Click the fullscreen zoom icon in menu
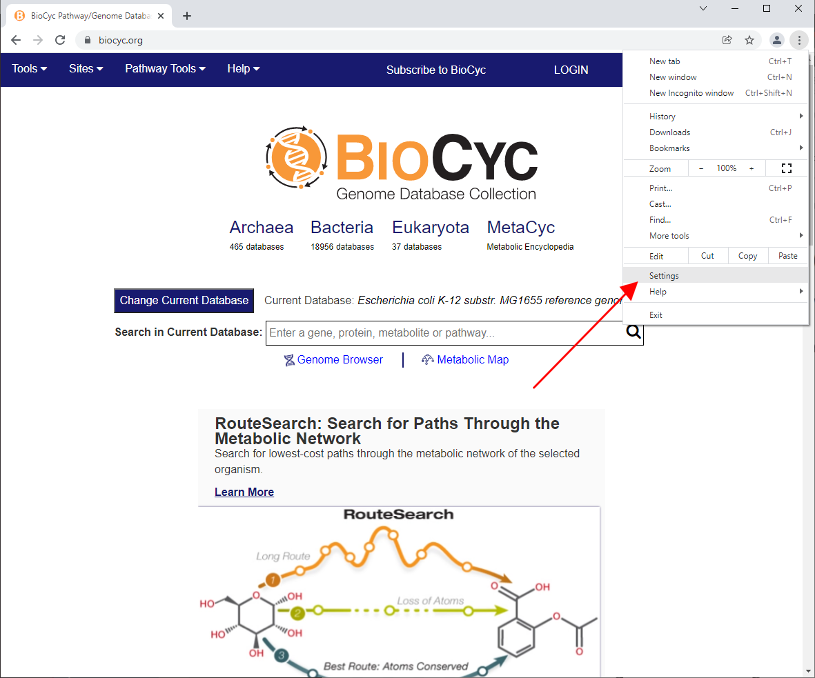This screenshot has width=815, height=678. click(786, 168)
